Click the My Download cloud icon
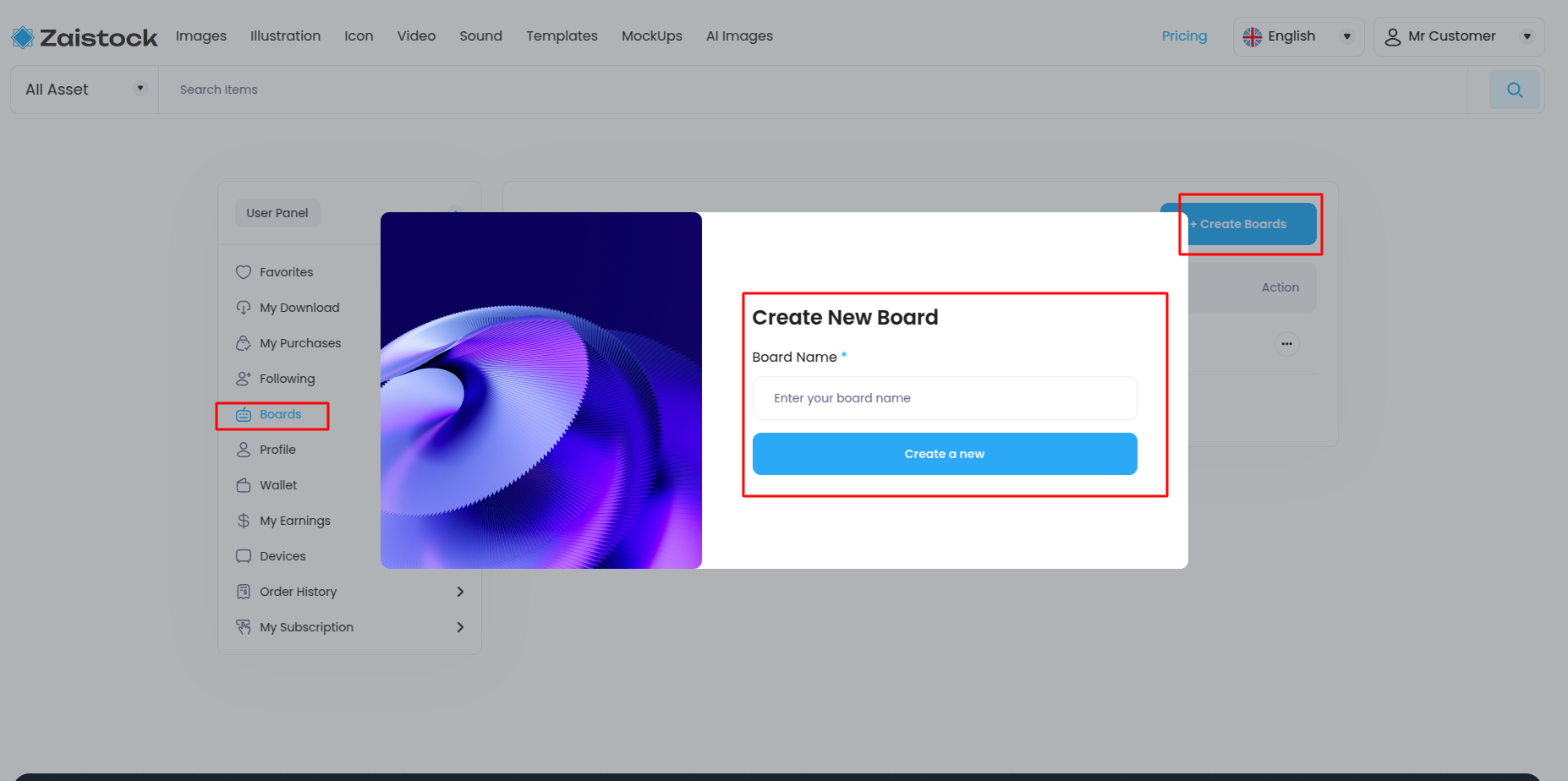The width and height of the screenshot is (1568, 781). click(x=244, y=308)
